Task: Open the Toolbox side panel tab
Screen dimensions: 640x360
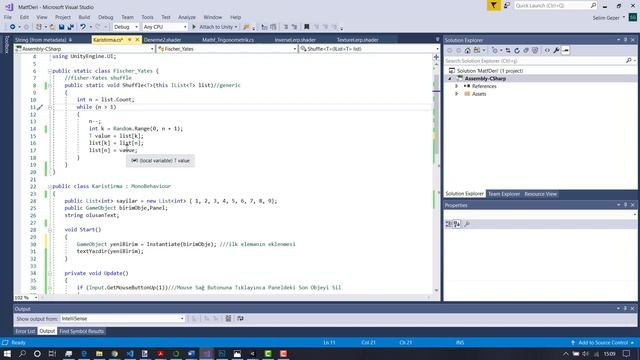Action: coord(6,44)
